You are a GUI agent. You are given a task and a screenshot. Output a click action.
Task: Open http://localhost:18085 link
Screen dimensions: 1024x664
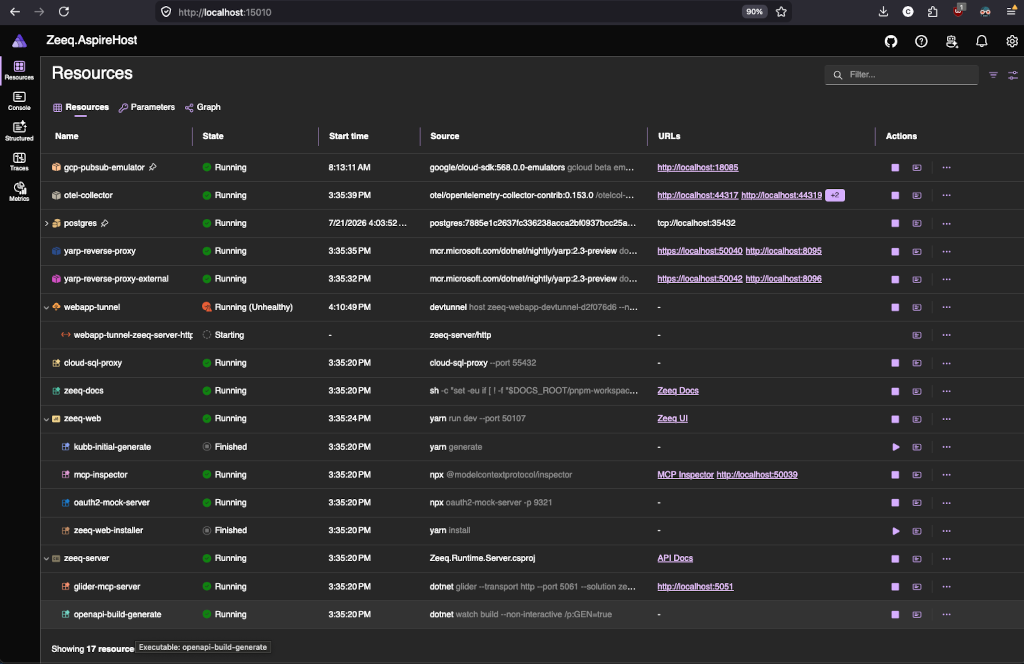(697, 167)
